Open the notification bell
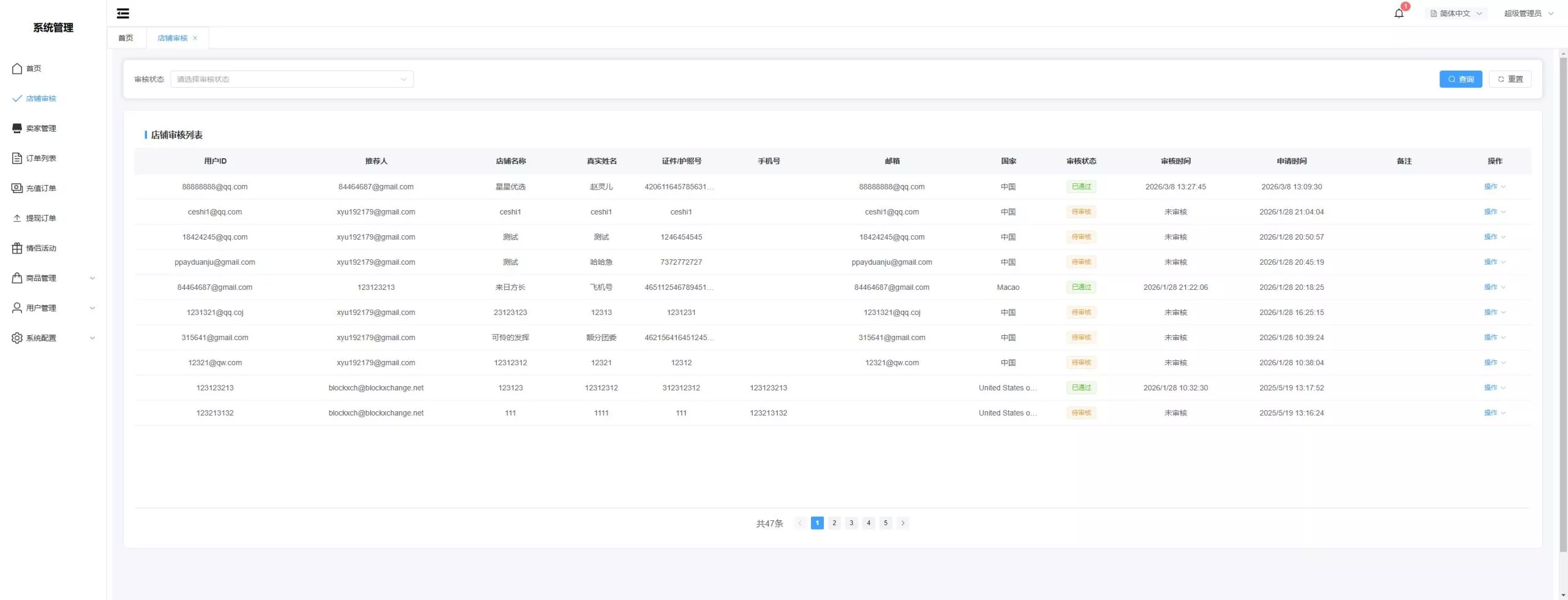1568x600 pixels. pyautogui.click(x=1398, y=13)
